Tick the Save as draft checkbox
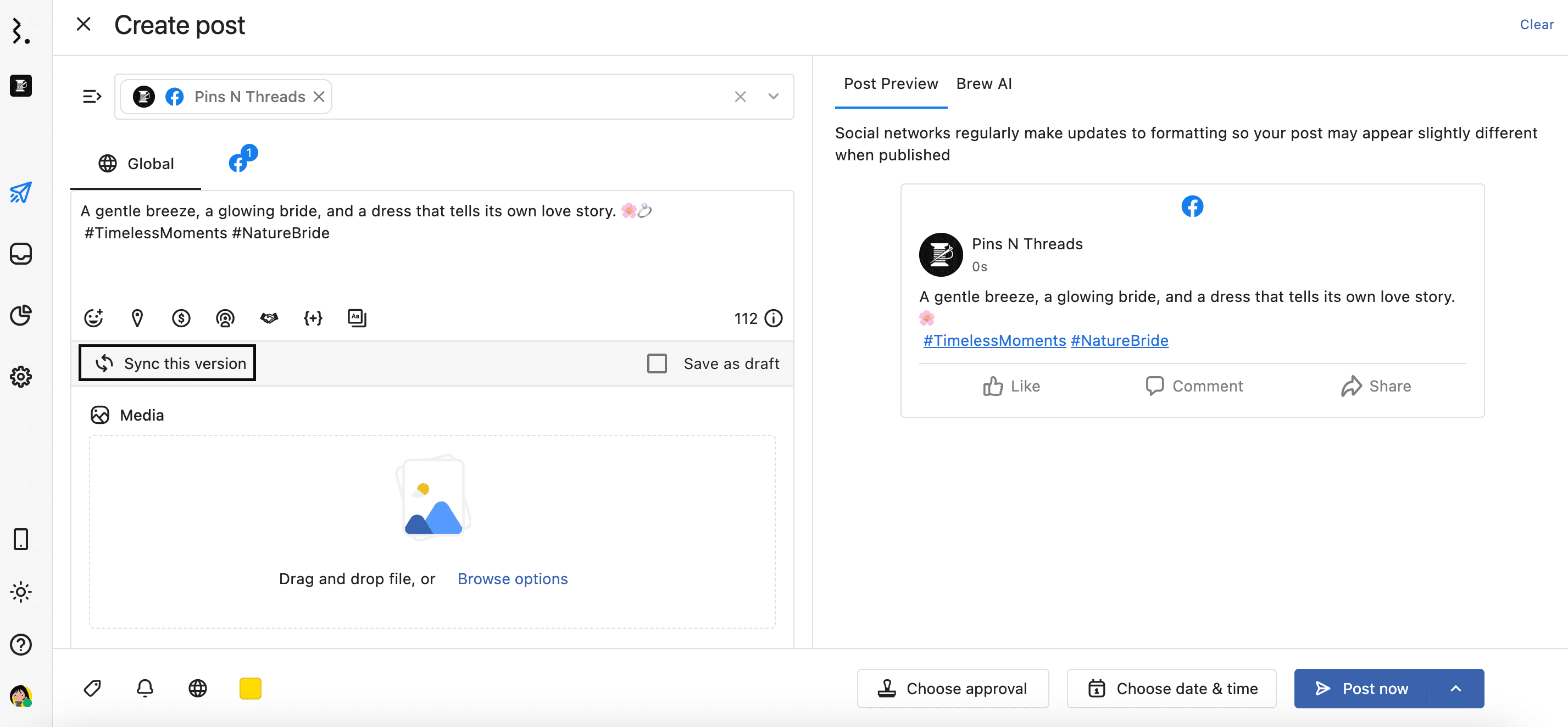Viewport: 1568px width, 727px height. (x=657, y=363)
